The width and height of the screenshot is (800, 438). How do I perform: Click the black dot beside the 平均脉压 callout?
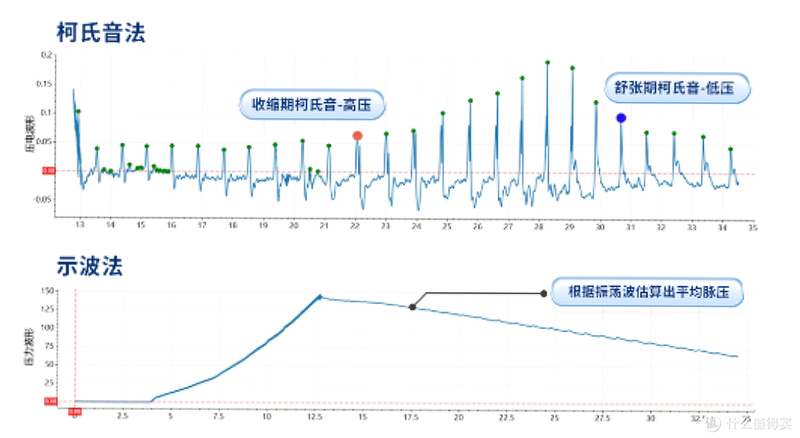pyautogui.click(x=543, y=294)
